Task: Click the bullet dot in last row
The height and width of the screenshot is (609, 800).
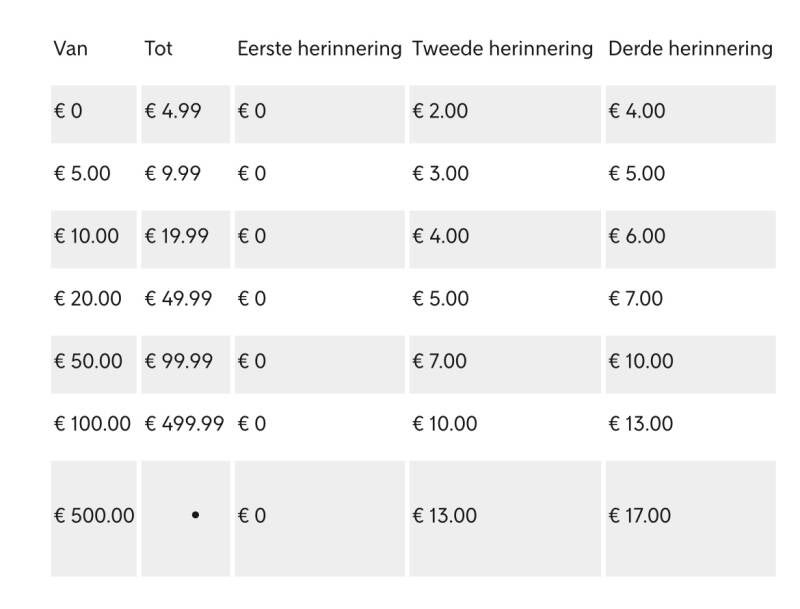Action: (x=195, y=515)
